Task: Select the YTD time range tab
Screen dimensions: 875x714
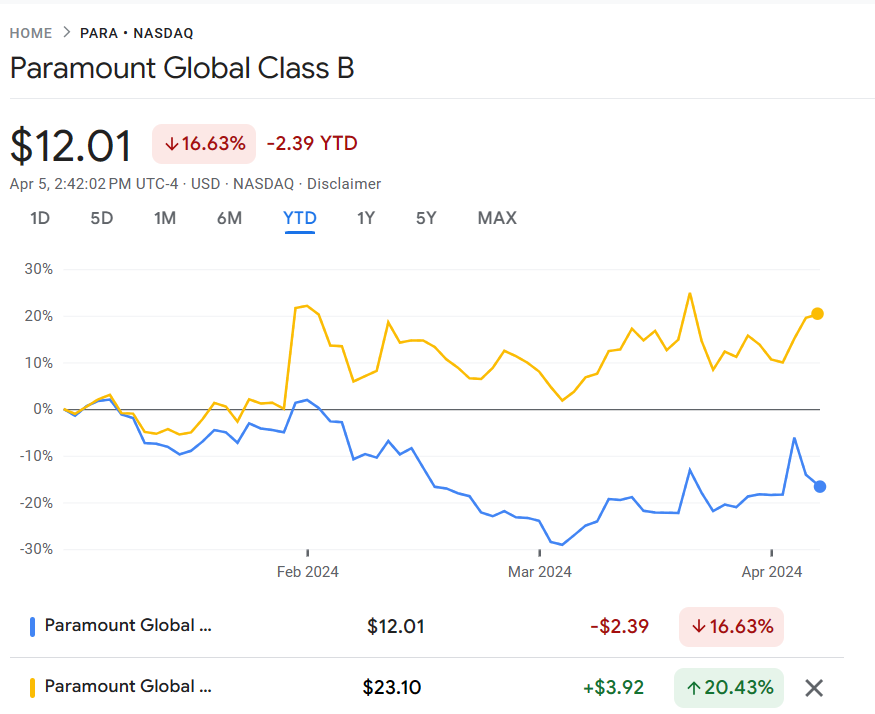Action: [300, 218]
